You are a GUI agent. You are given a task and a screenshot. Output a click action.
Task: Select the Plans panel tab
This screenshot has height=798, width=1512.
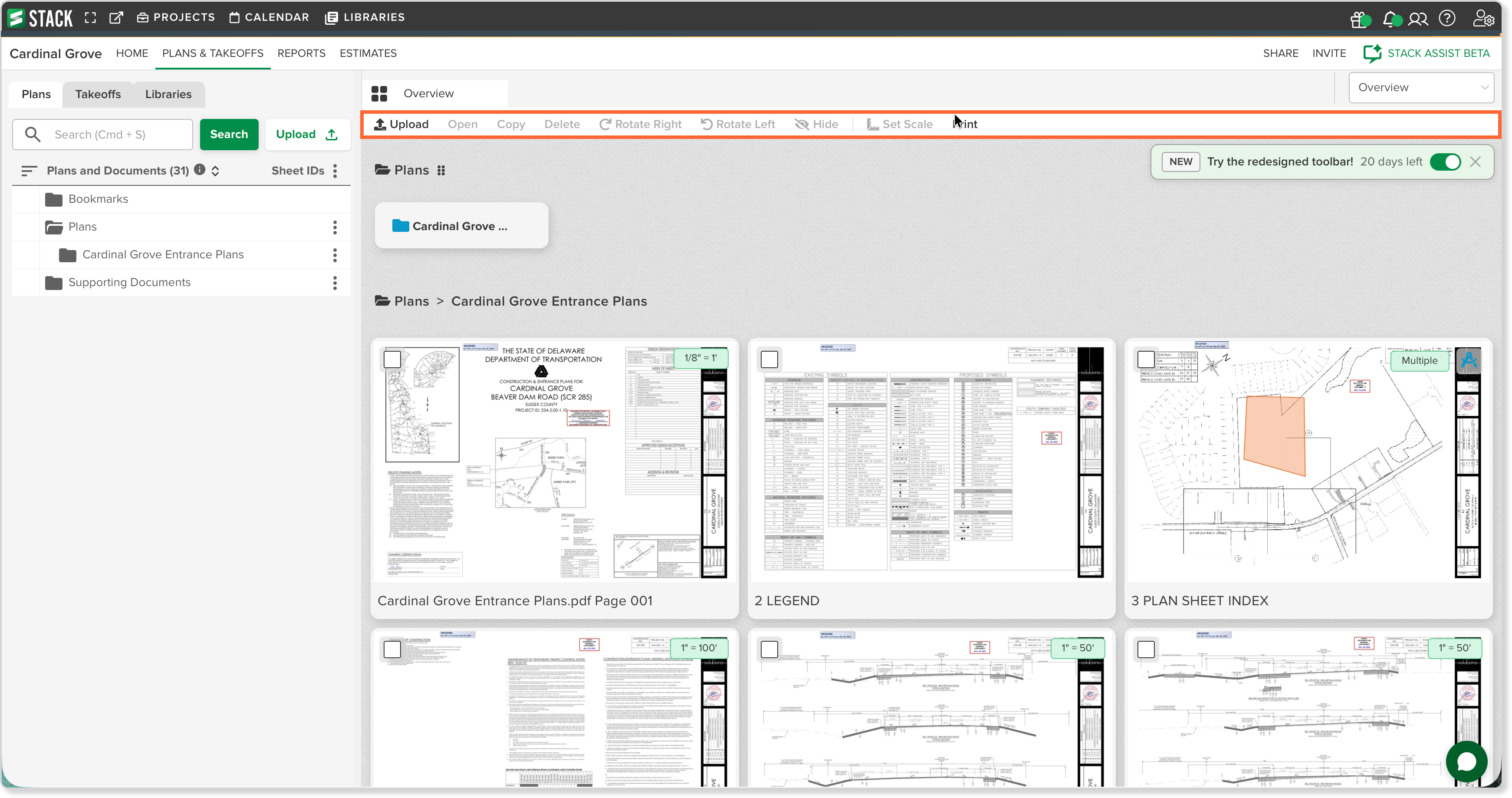pos(36,95)
